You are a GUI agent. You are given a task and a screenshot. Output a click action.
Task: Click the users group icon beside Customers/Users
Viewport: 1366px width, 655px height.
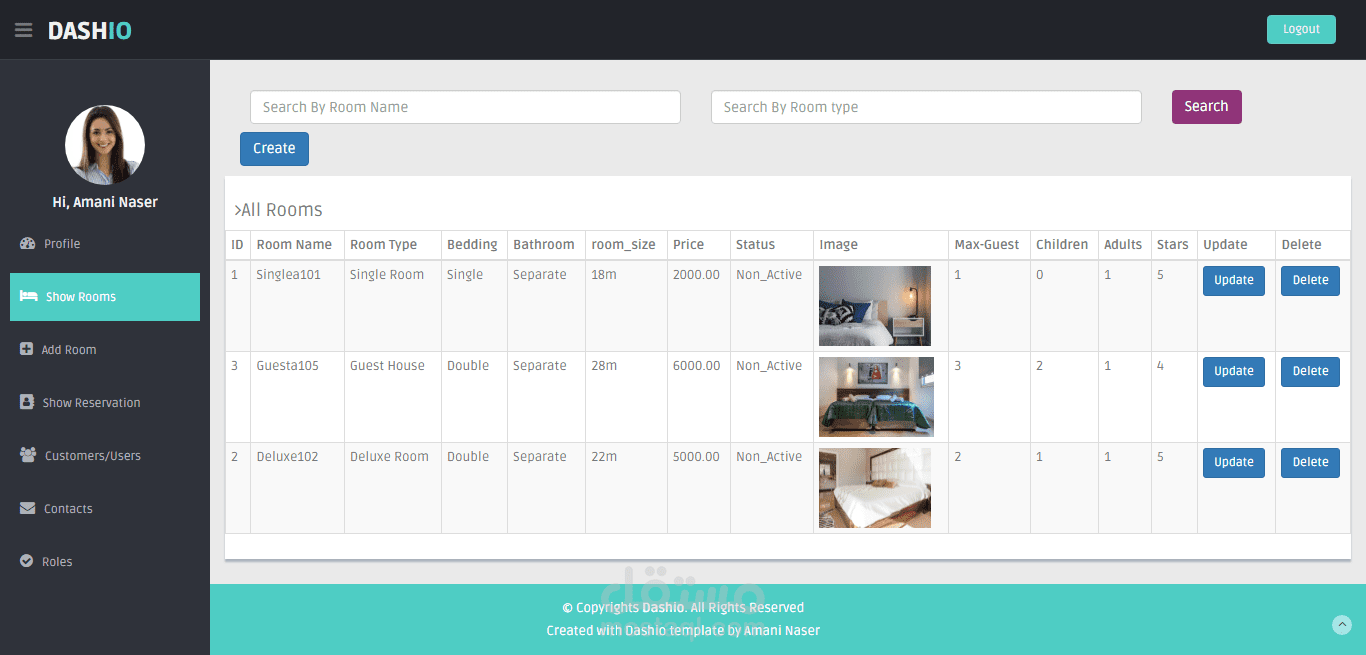coord(28,455)
